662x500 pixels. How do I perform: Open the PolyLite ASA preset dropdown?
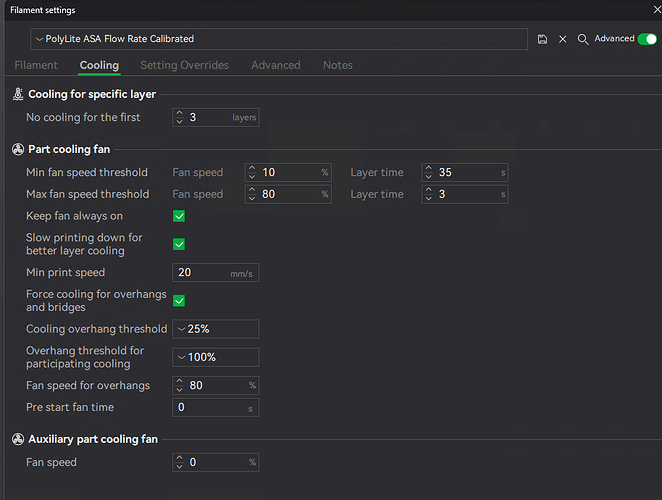tap(279, 39)
